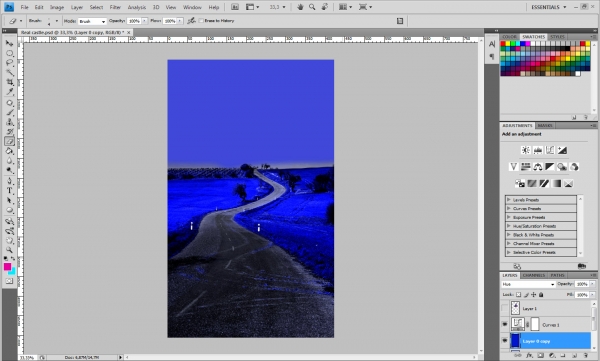This screenshot has height=361, width=600.
Task: Select the History Brush tool
Action: pos(9,132)
